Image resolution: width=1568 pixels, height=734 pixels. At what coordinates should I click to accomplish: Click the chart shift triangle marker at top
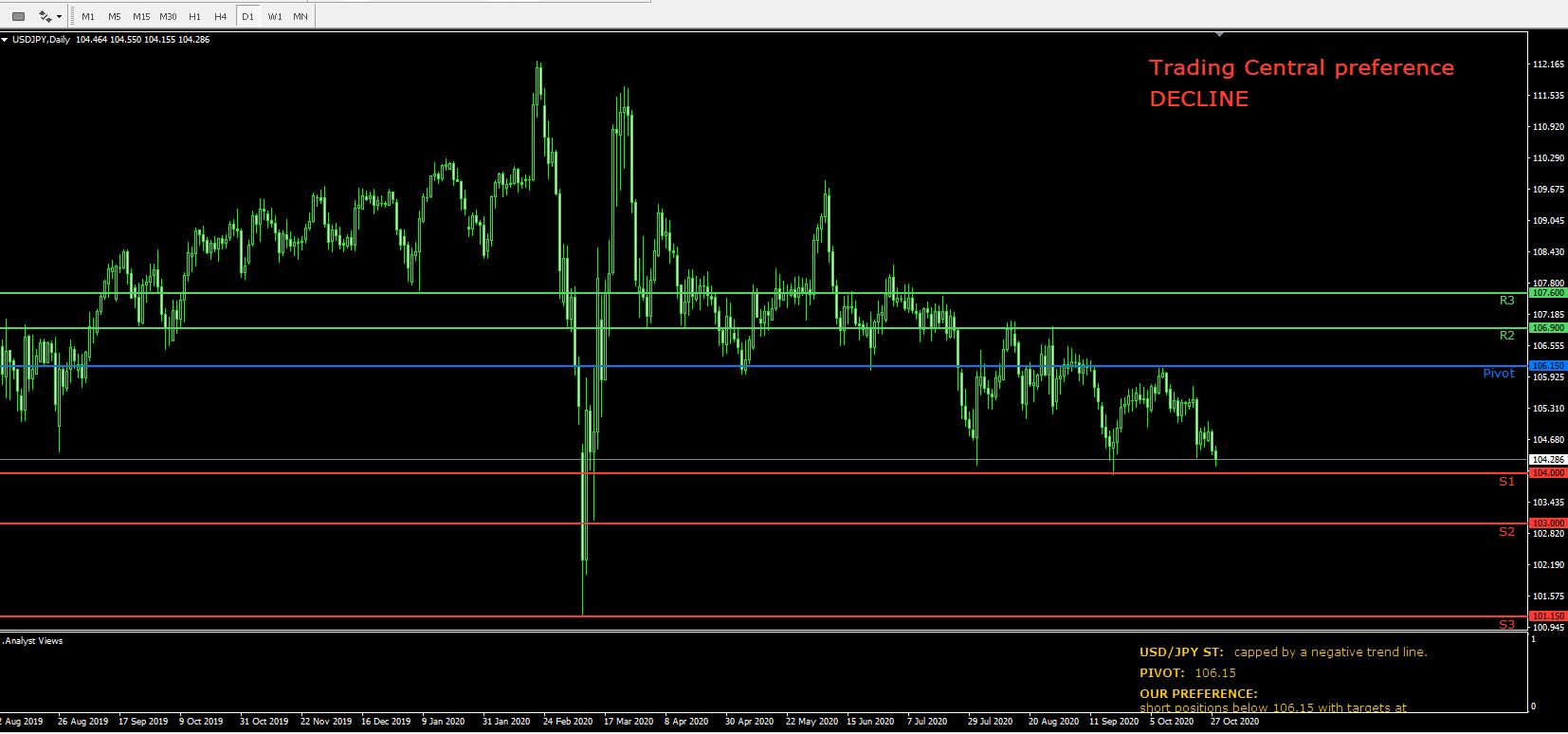click(1220, 33)
